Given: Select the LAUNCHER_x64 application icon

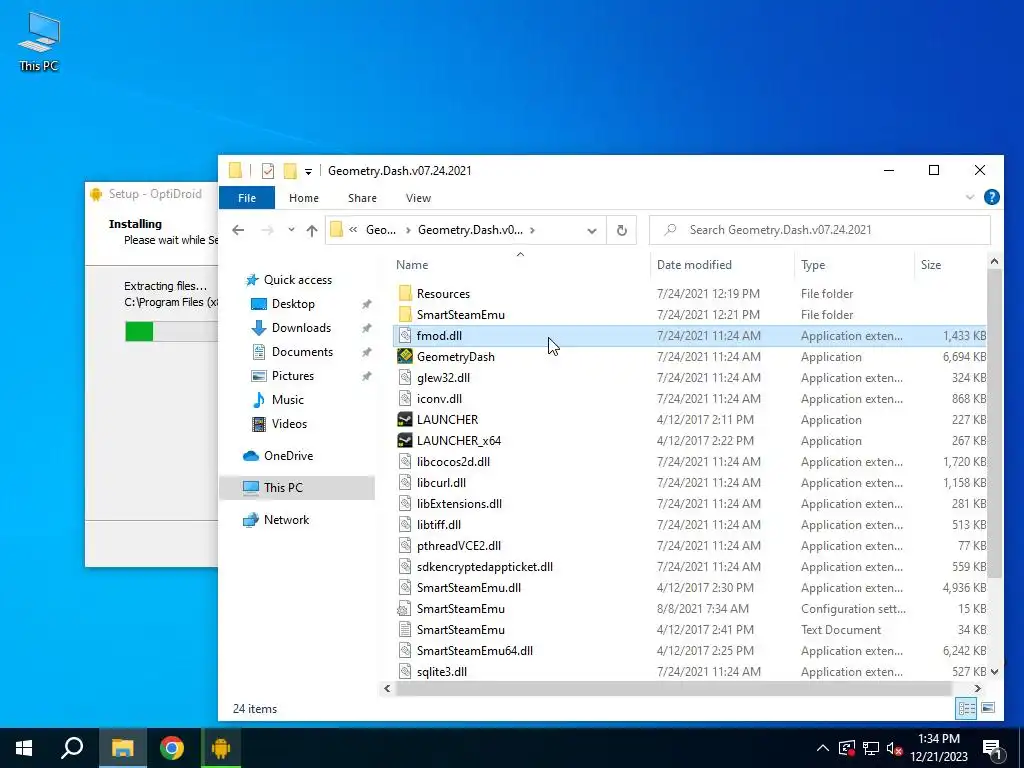Looking at the screenshot, I should [x=405, y=440].
